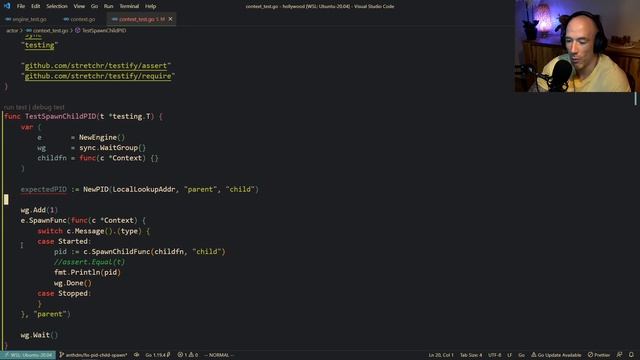Click the 'debug test' code lens
Screen dimensions: 640x360
(48, 107)
